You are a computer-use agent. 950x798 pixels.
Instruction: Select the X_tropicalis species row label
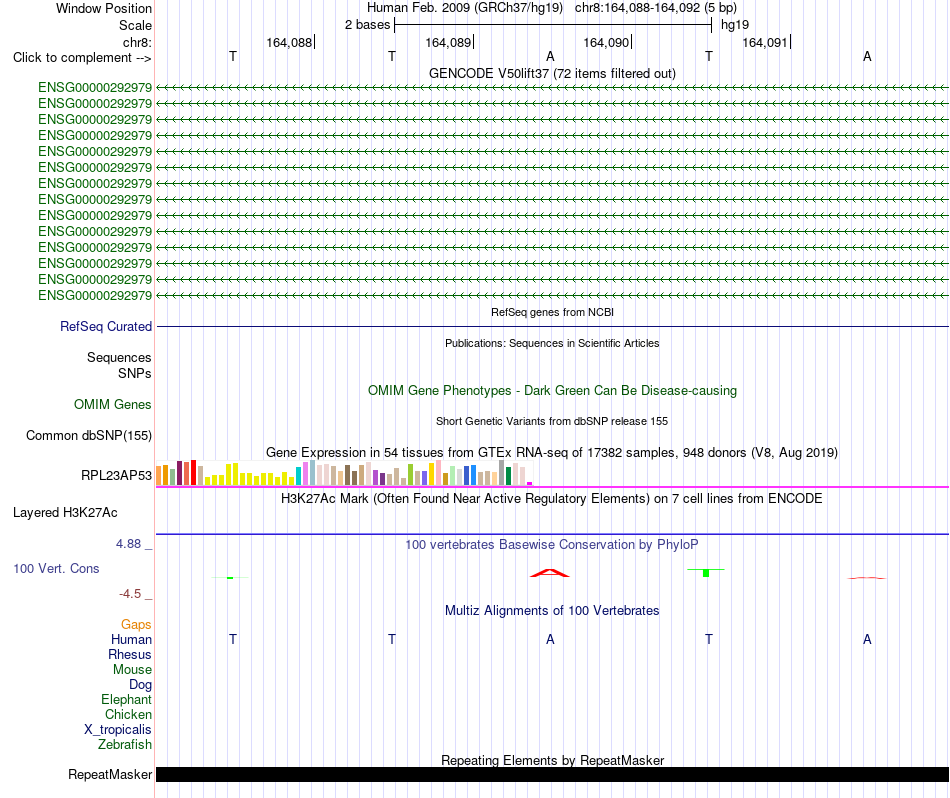point(118,730)
